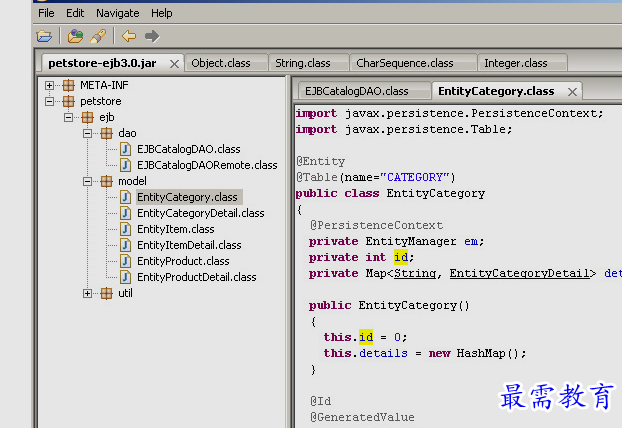Open the Help menu
The width and height of the screenshot is (622, 428).
(x=161, y=13)
